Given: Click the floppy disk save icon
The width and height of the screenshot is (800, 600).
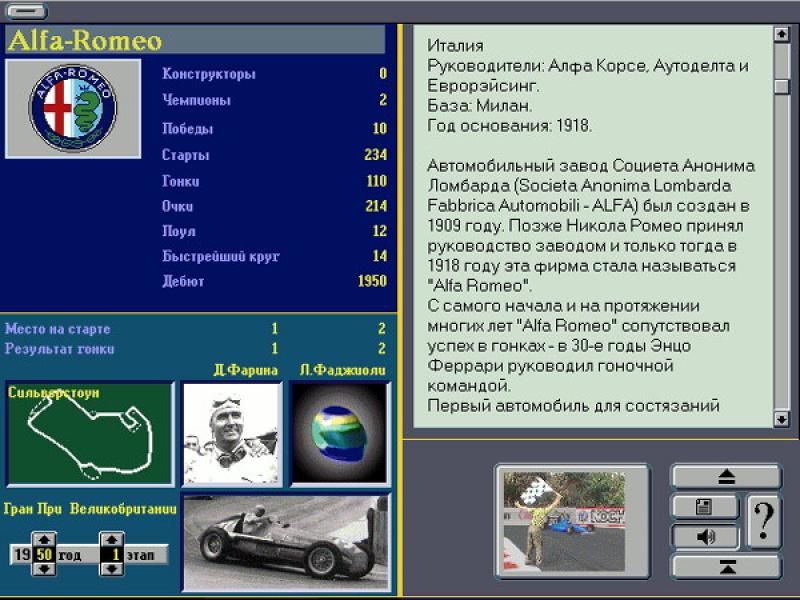Looking at the screenshot, I should pos(705,507).
